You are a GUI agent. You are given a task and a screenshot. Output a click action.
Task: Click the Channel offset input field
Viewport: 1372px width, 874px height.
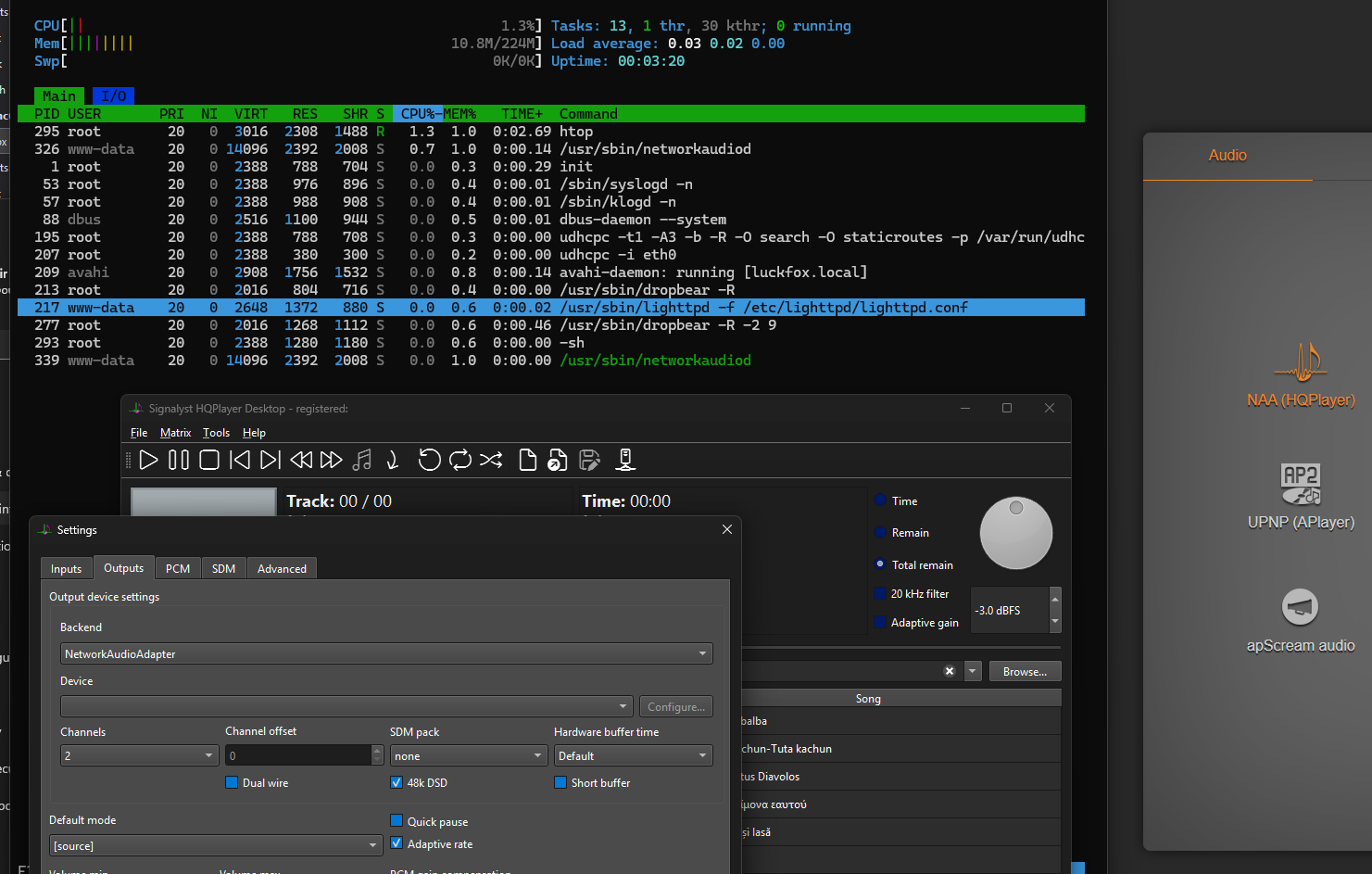[x=298, y=755]
